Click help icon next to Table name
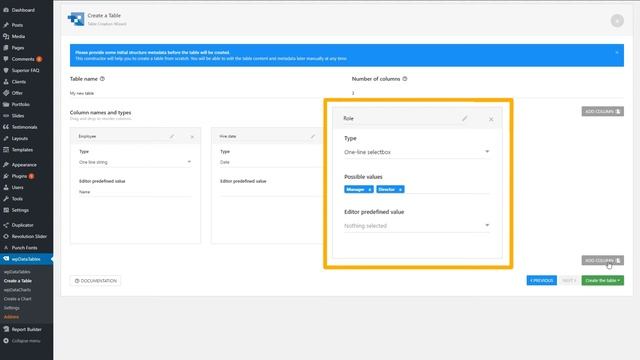This screenshot has width=640, height=360. [102, 79]
